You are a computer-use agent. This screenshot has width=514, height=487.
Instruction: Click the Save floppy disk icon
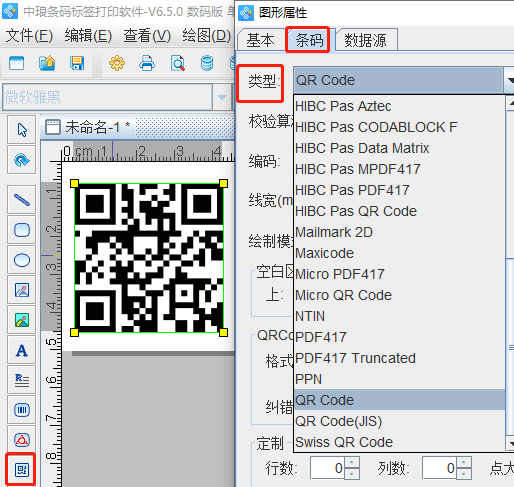click(77, 63)
